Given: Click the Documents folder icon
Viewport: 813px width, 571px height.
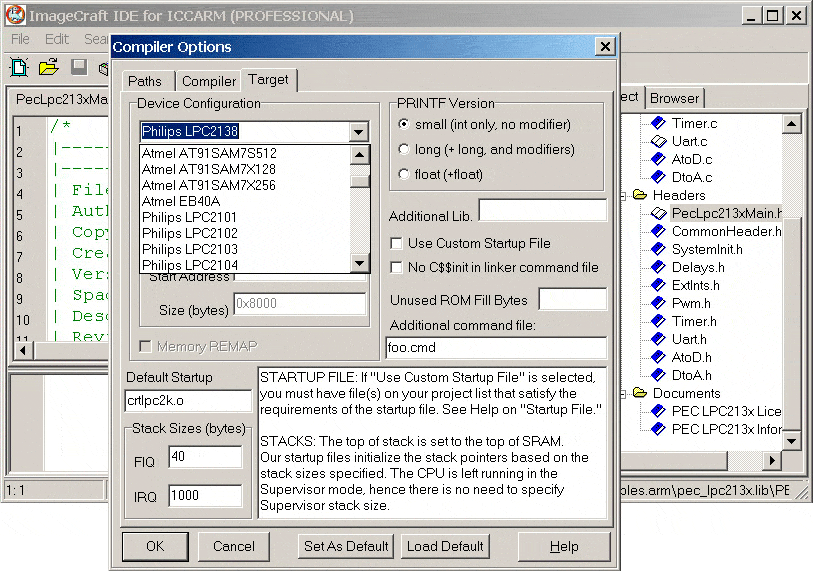Looking at the screenshot, I should [x=640, y=393].
